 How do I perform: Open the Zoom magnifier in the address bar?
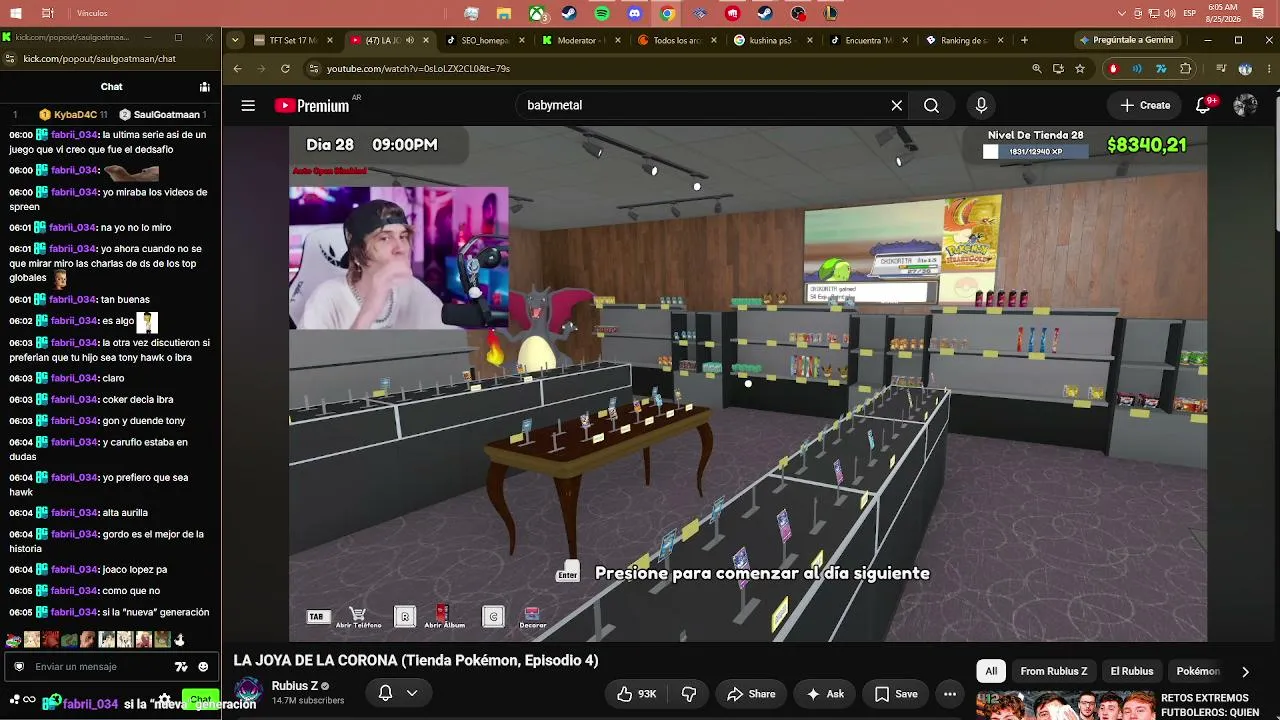coord(1037,69)
